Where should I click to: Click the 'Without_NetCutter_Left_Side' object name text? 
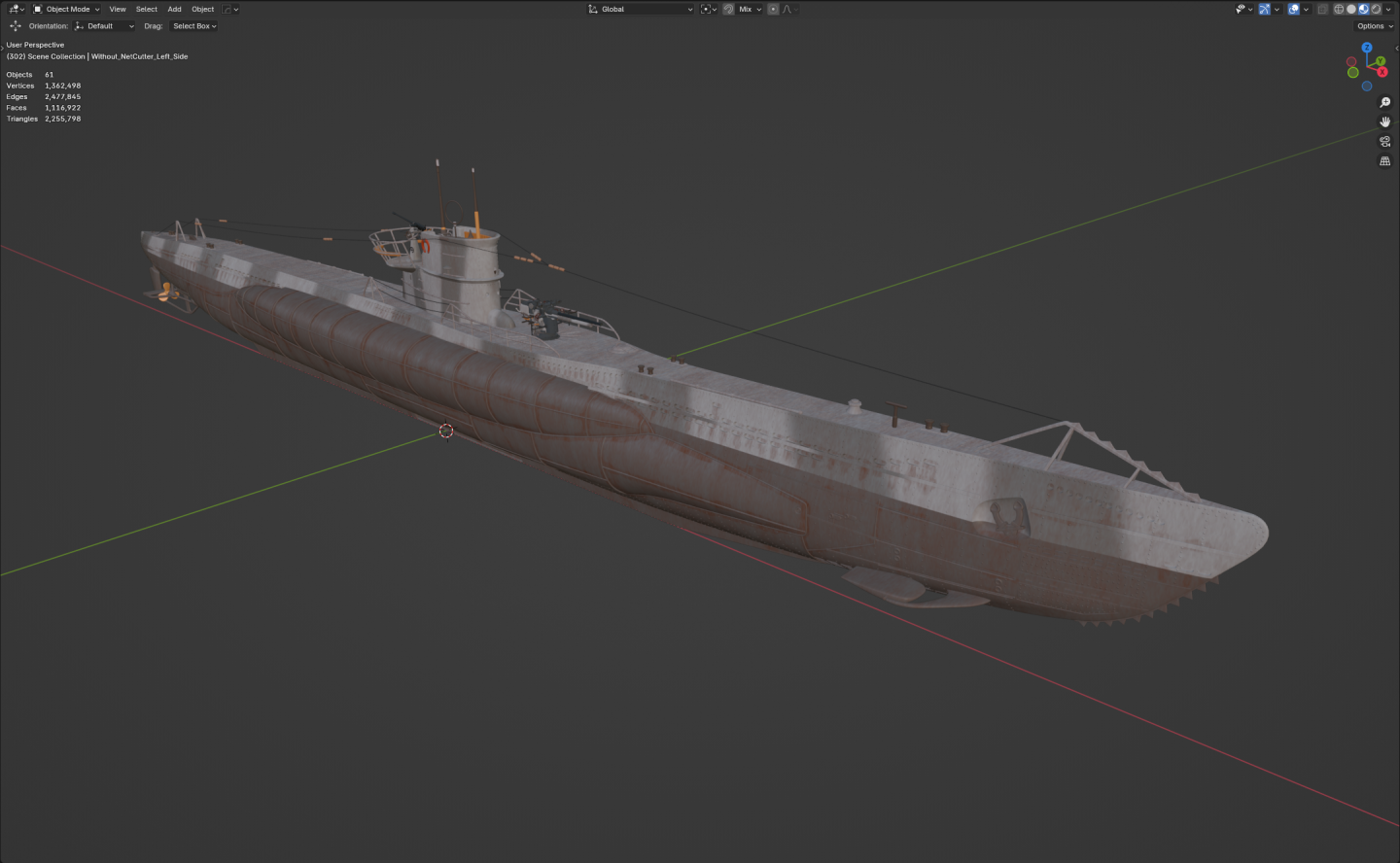coord(139,56)
